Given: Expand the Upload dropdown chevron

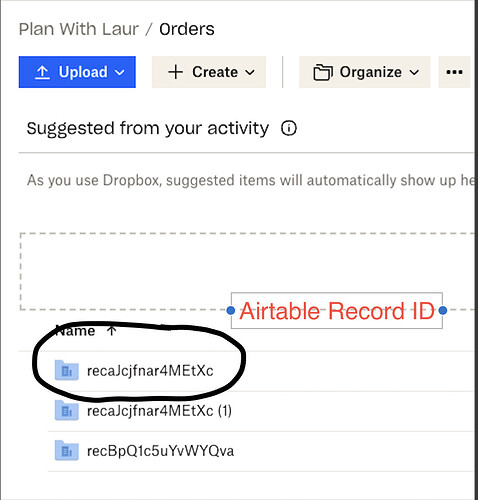Looking at the screenshot, I should [120, 72].
